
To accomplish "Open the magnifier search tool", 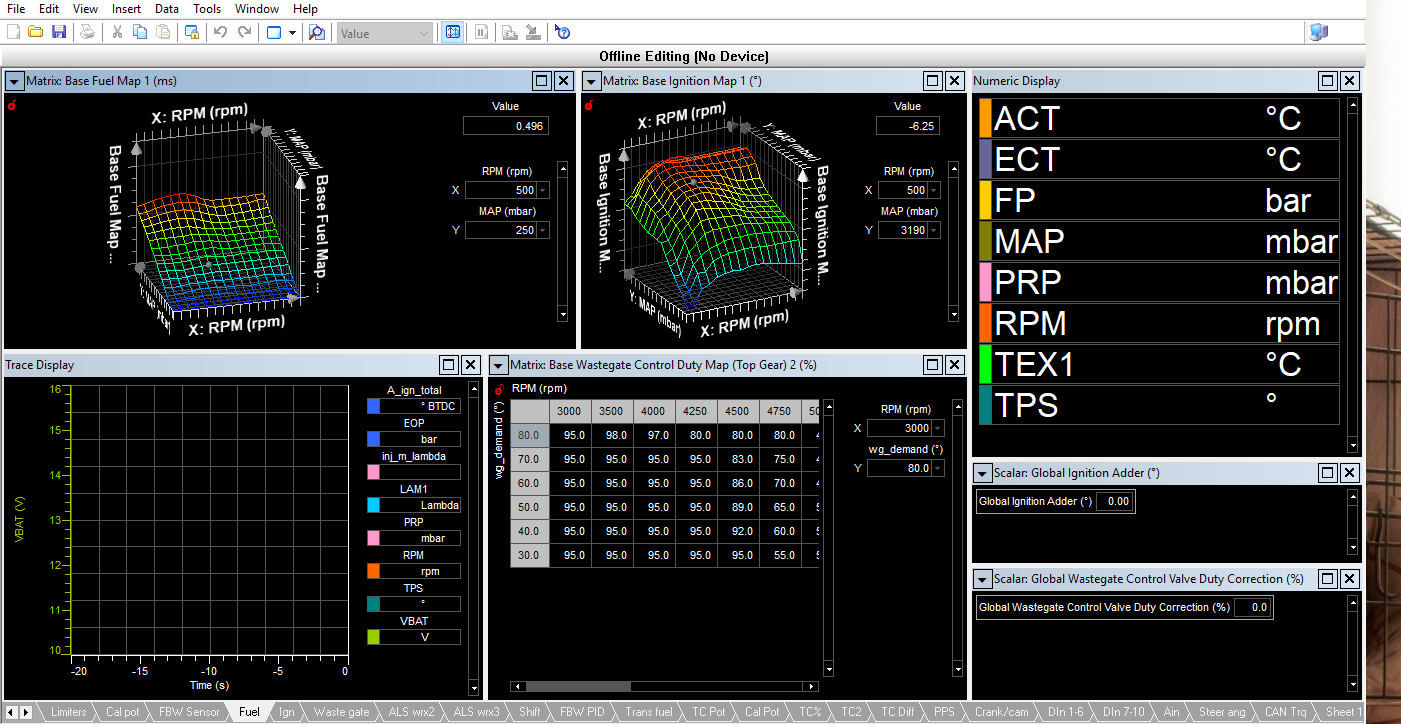I will pos(316,32).
